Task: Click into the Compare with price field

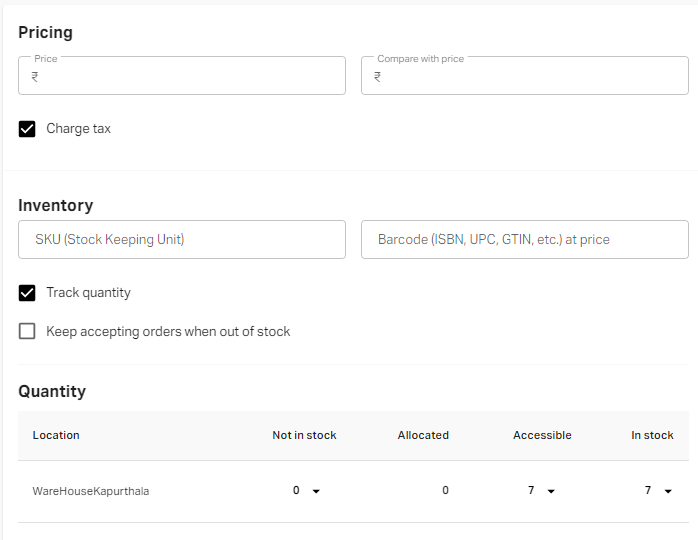Action: point(530,77)
